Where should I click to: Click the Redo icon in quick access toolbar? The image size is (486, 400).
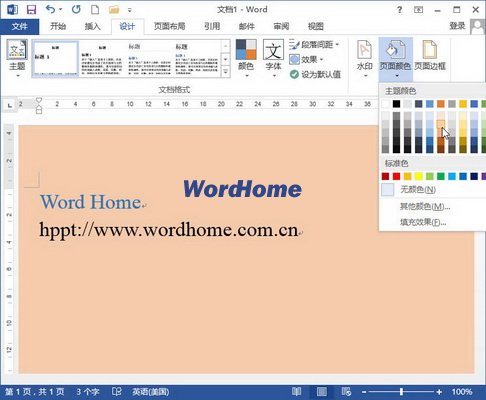click(x=76, y=9)
